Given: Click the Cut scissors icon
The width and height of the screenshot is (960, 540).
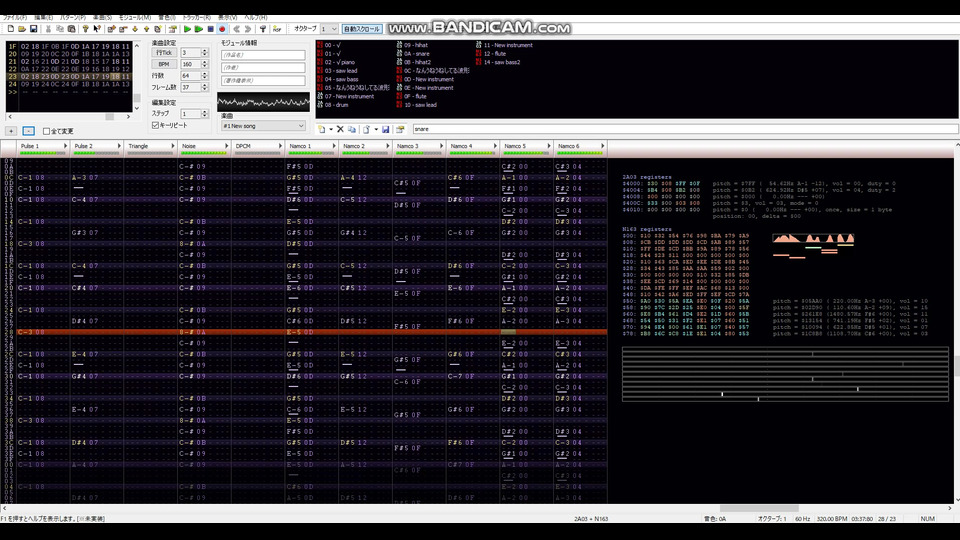Looking at the screenshot, I should coord(48,29).
